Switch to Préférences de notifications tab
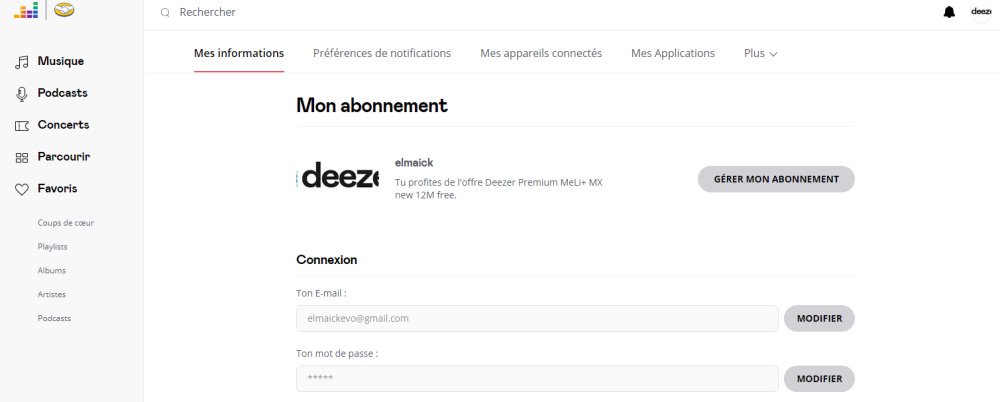 (382, 53)
